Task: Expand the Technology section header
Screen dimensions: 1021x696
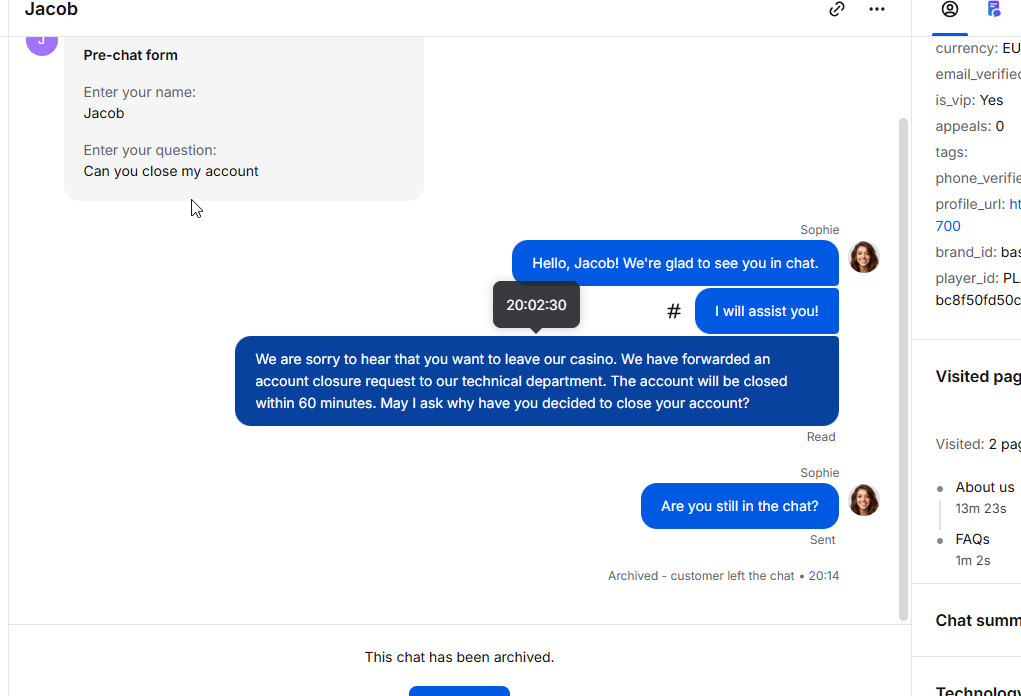Action: tap(978, 691)
